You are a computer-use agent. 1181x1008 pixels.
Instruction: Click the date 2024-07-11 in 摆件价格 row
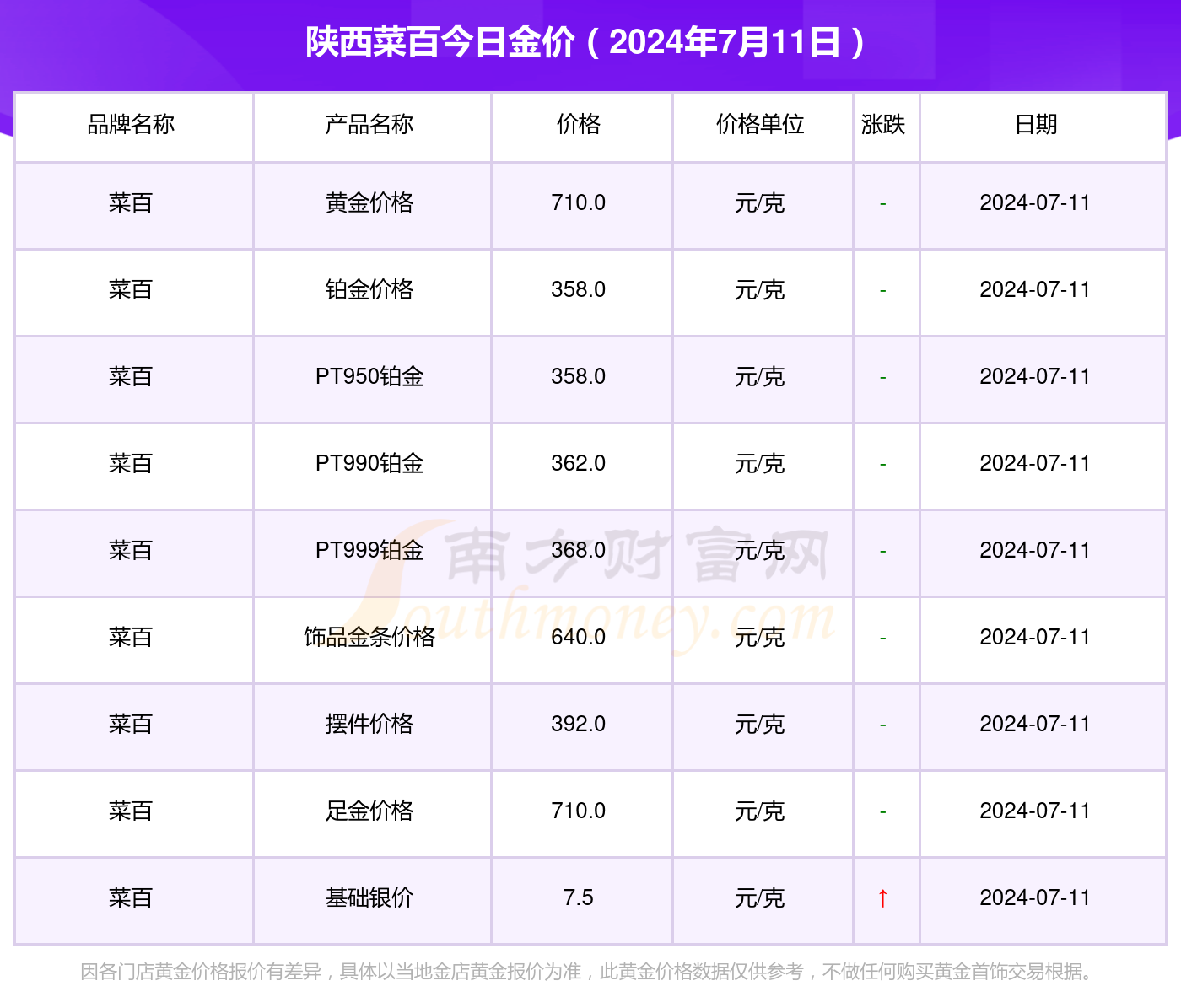(1036, 725)
